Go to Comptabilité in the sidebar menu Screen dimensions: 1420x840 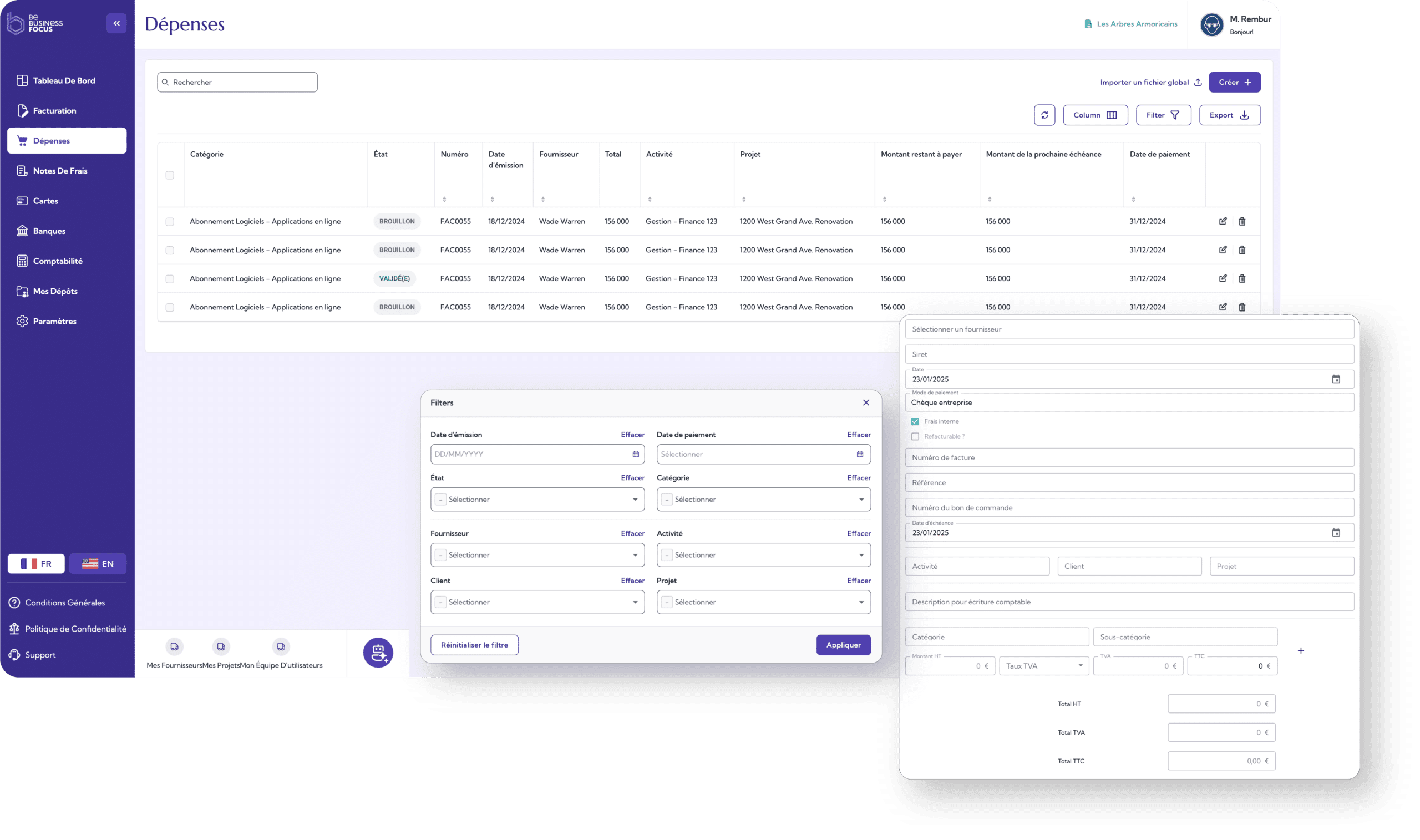58,261
